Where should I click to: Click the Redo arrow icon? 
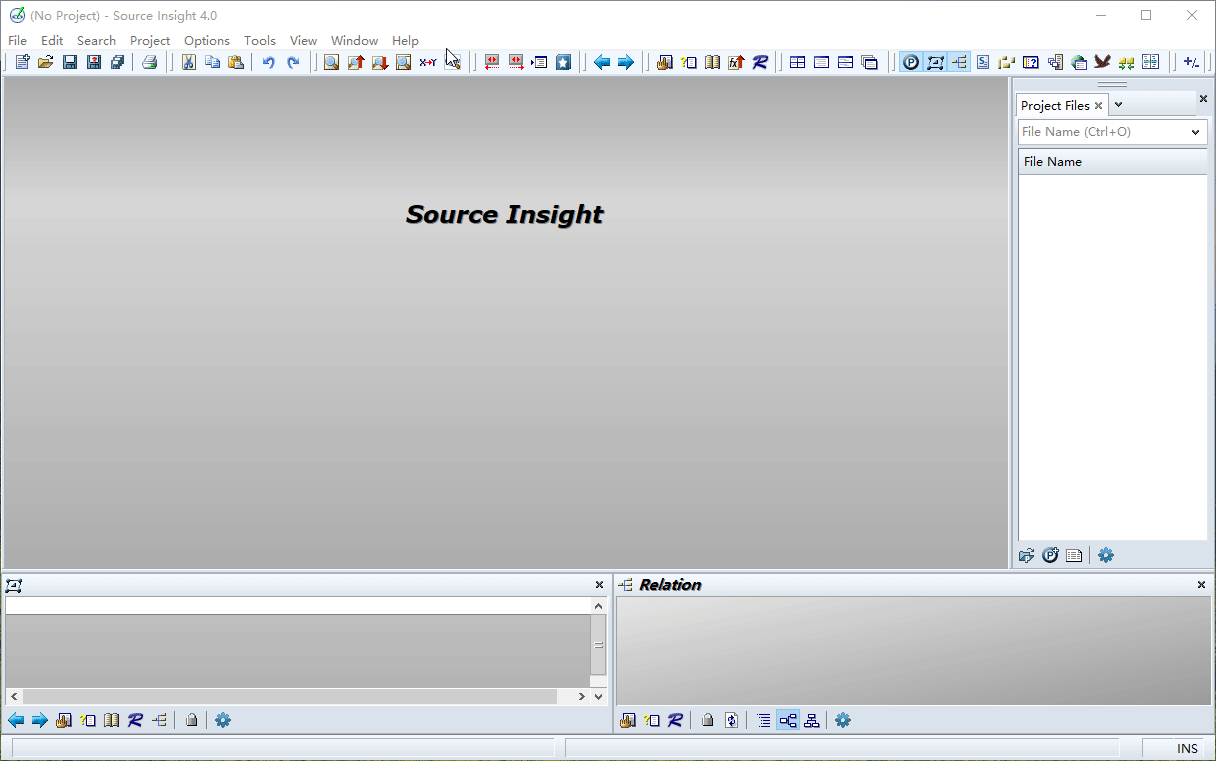click(x=293, y=62)
